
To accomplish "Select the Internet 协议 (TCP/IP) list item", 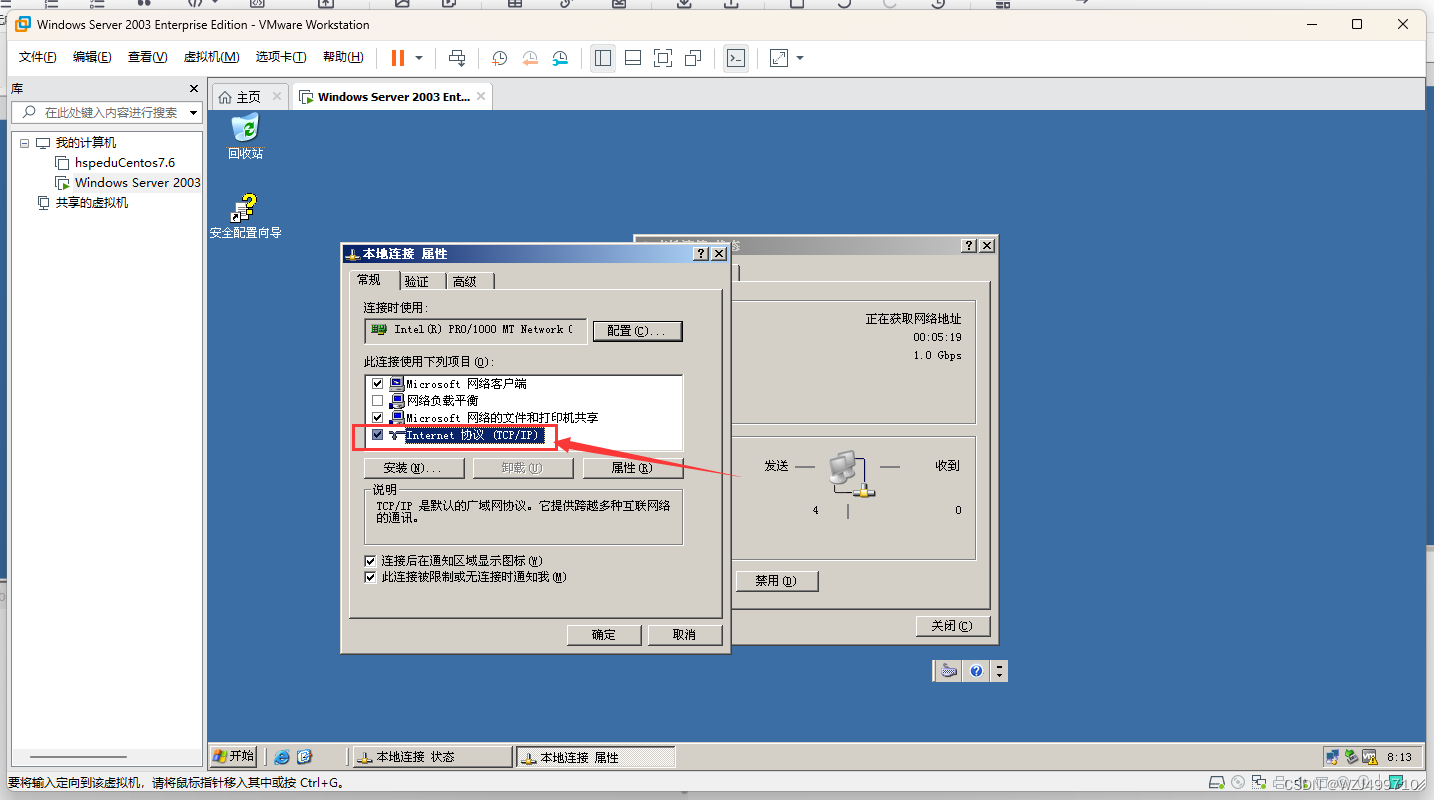I will 474,435.
